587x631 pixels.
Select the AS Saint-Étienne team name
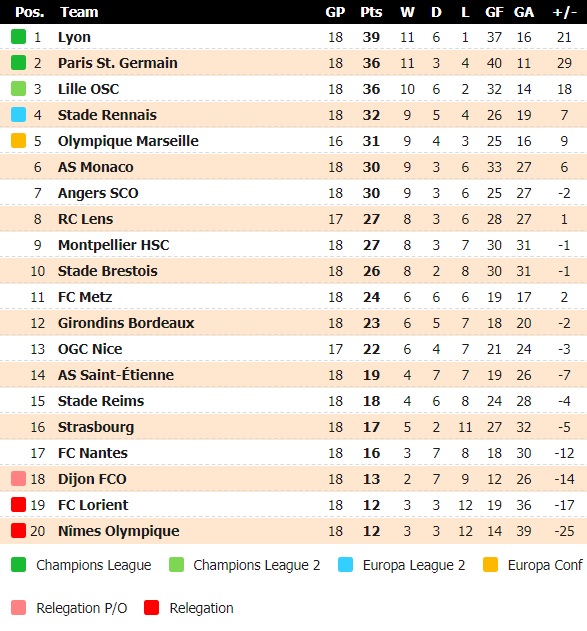point(116,374)
